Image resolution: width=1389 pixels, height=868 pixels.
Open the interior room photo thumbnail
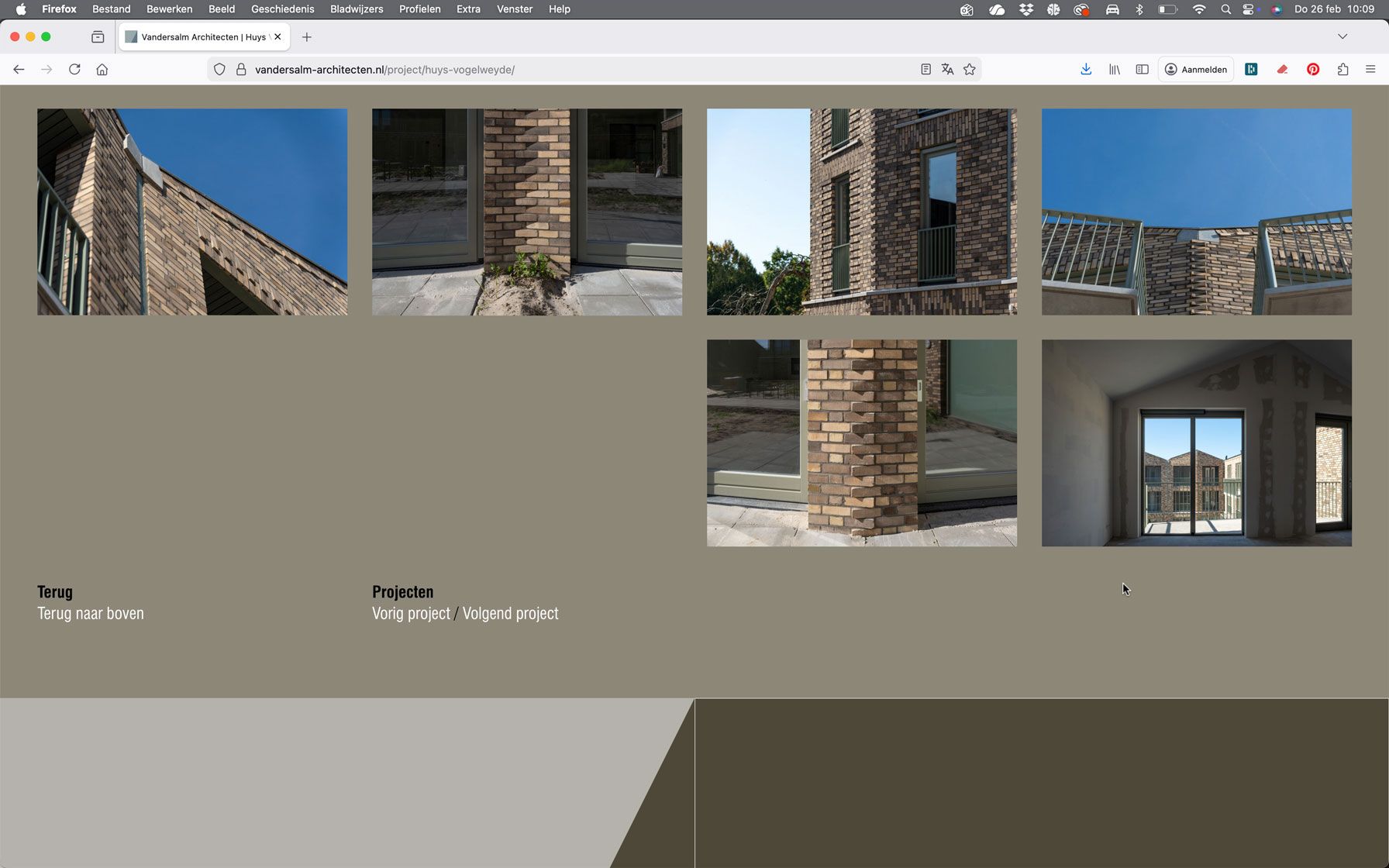click(x=1196, y=443)
